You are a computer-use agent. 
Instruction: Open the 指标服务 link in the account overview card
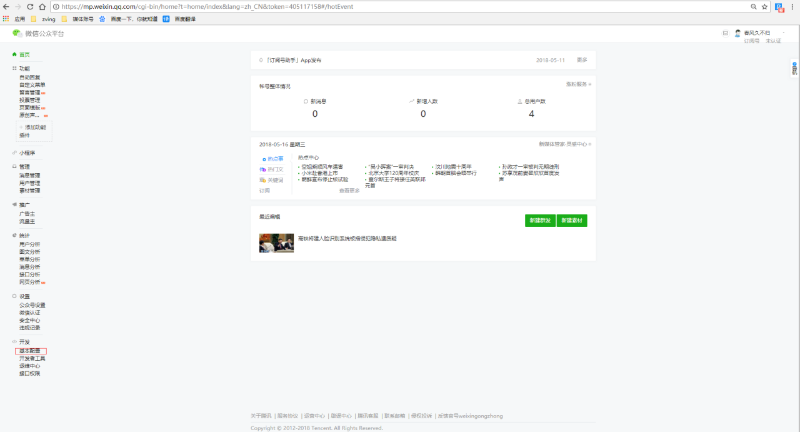coord(578,84)
